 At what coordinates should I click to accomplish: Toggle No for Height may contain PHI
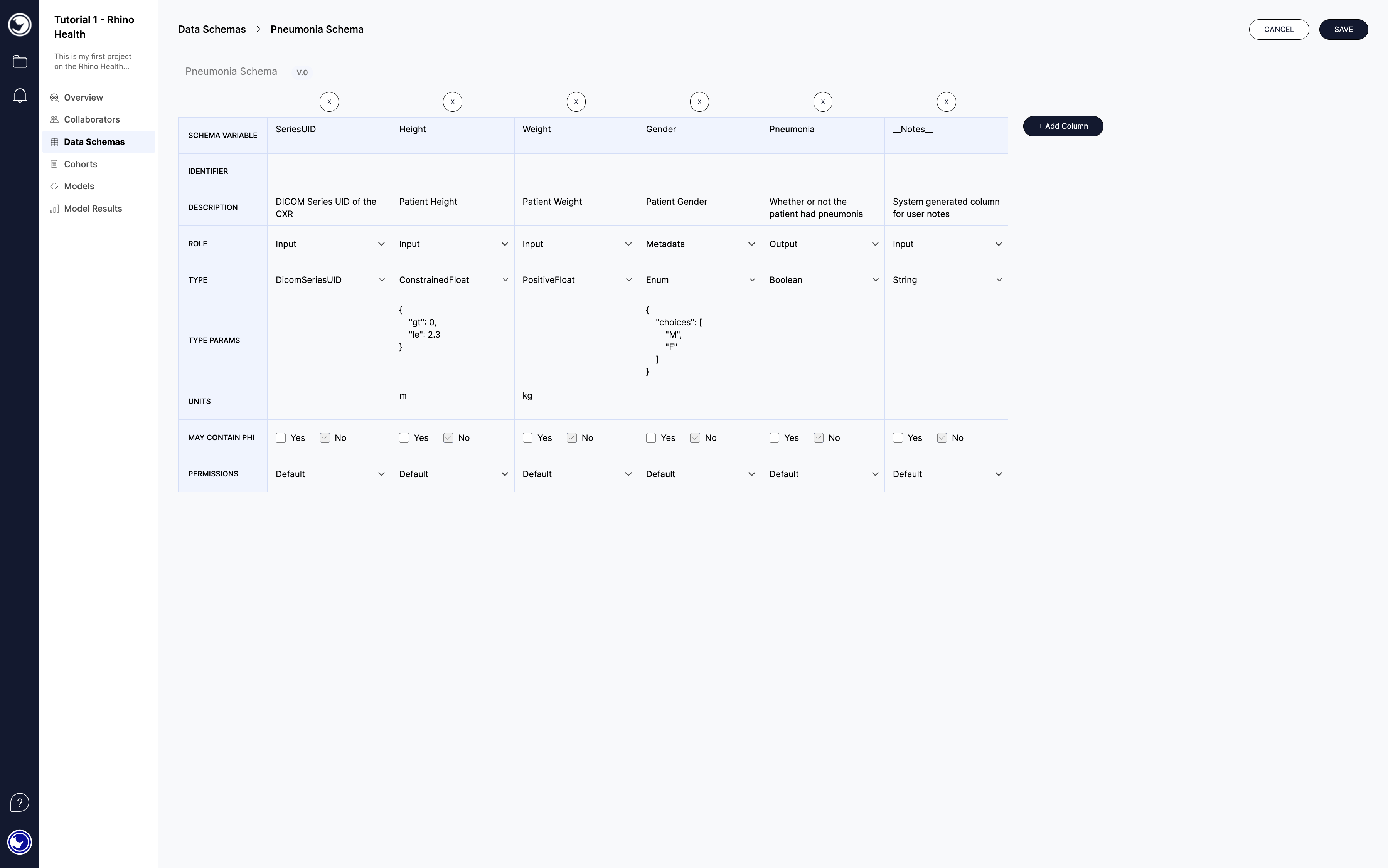(448, 438)
